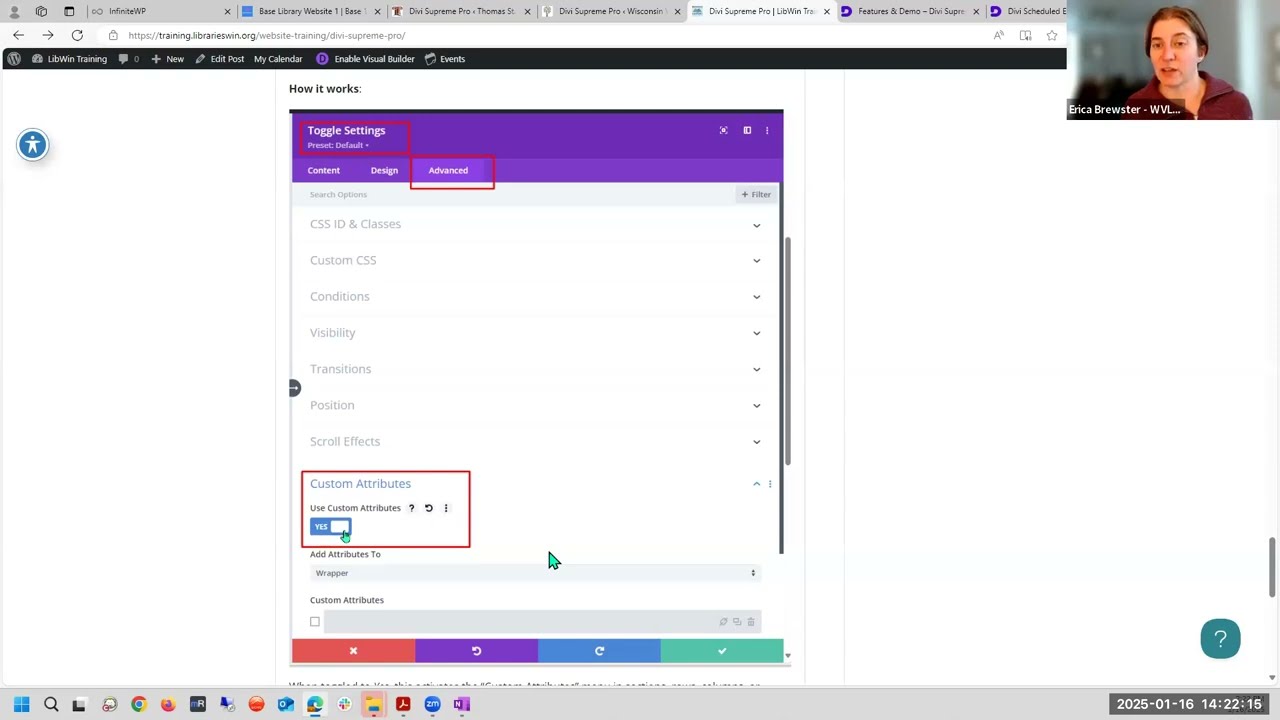Click the settings panel scrollbar
The width and height of the screenshot is (1280, 720).
(x=786, y=350)
